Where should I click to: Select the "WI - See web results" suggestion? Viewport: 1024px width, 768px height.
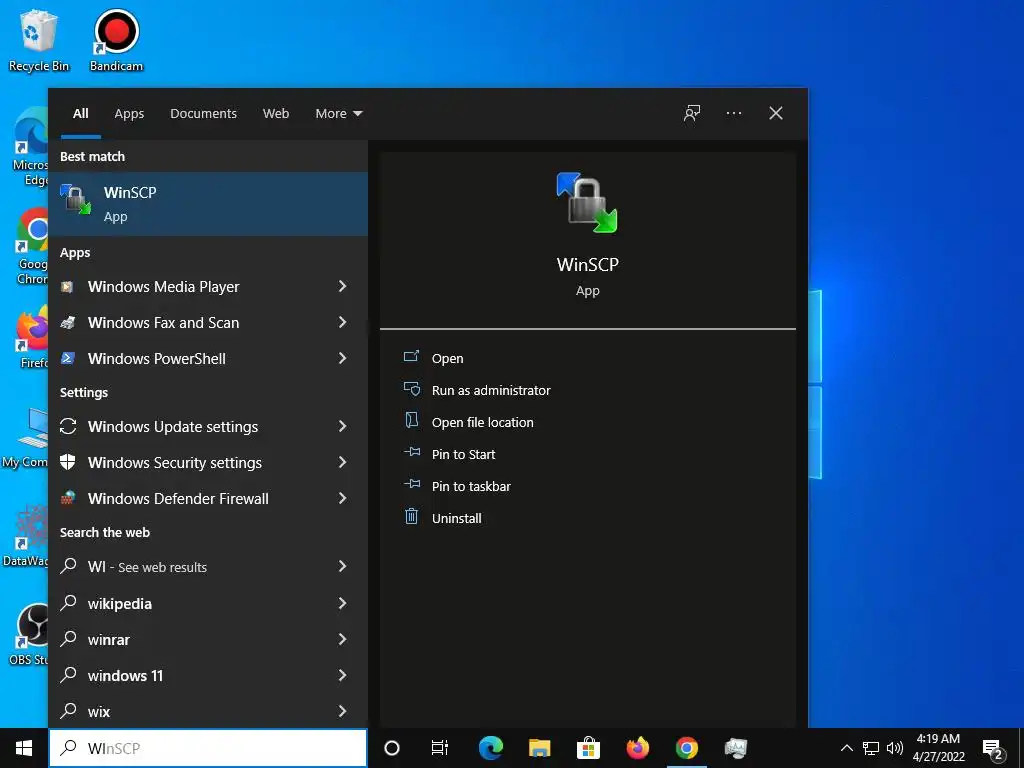click(208, 567)
